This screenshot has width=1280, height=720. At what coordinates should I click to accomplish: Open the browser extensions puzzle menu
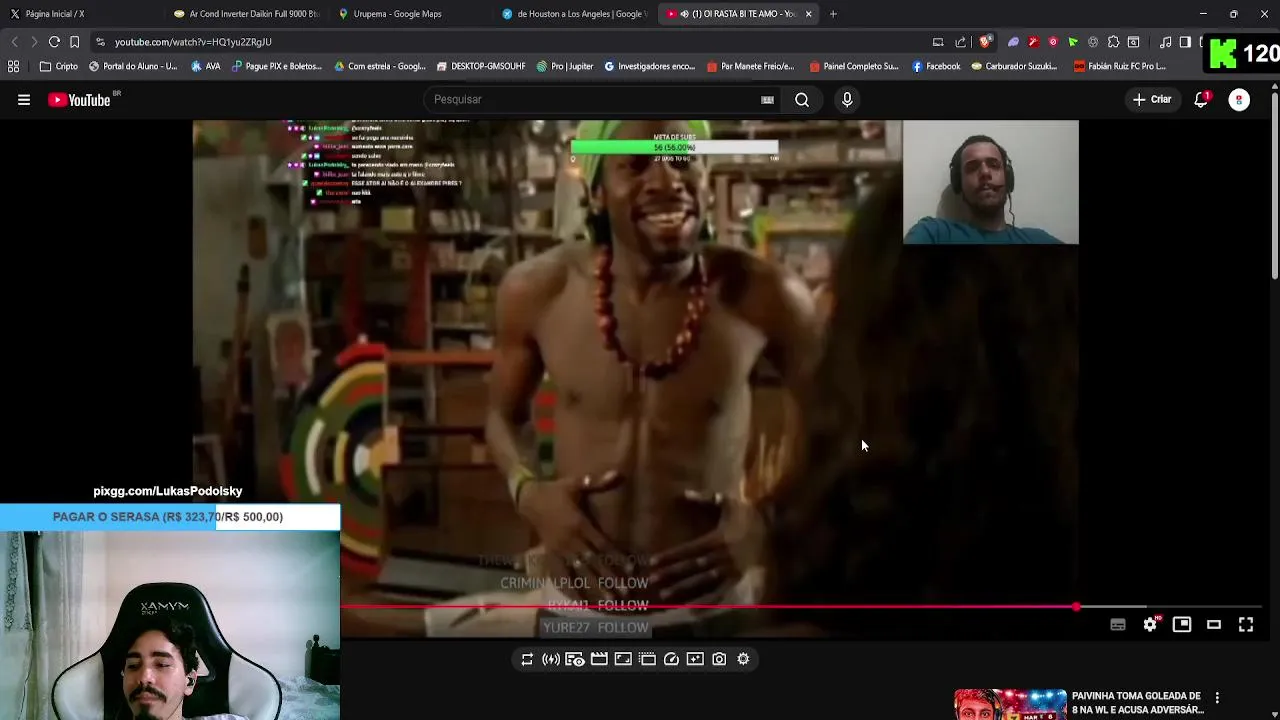click(1113, 42)
